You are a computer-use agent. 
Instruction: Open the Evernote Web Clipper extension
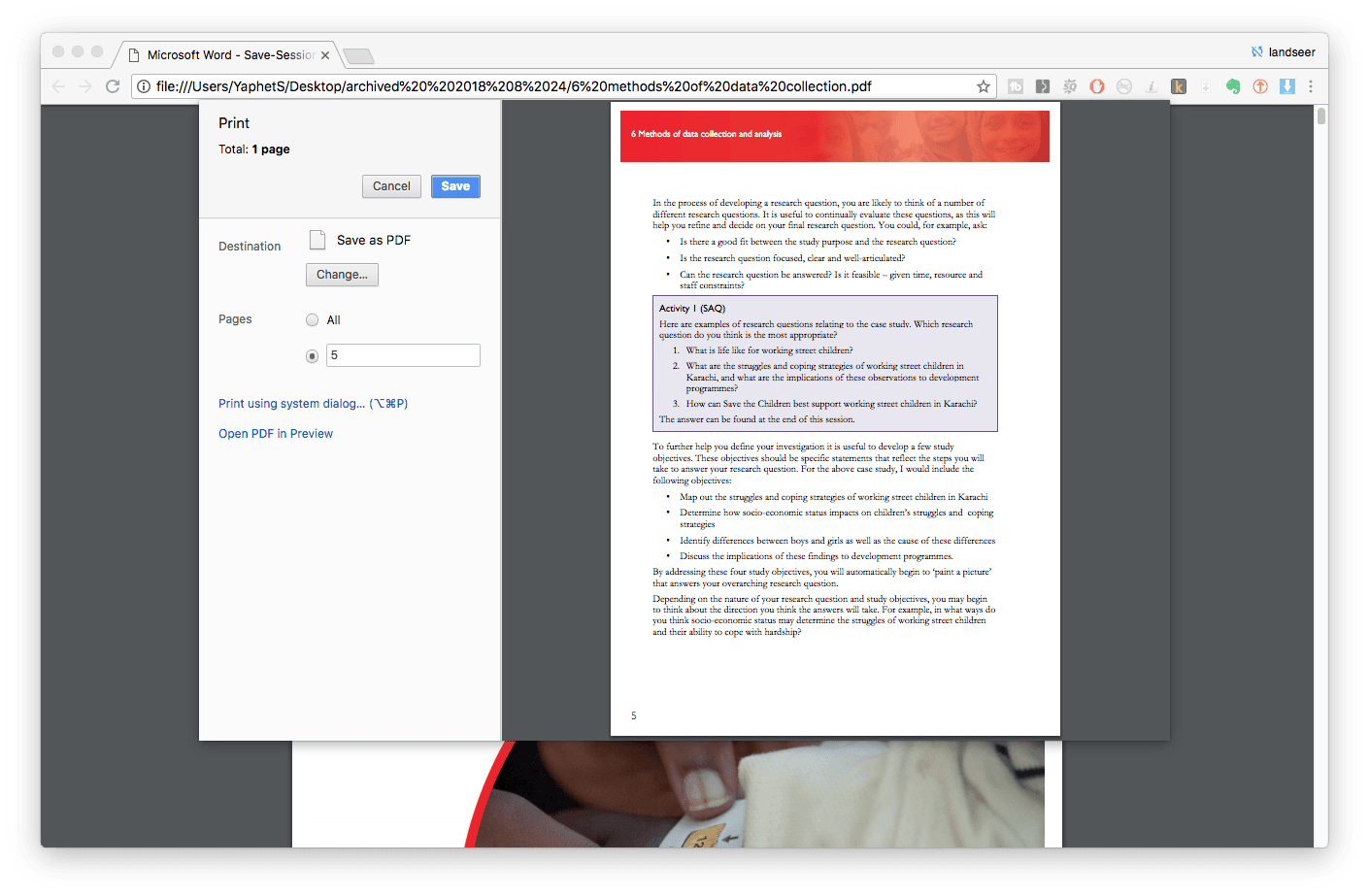1232,86
